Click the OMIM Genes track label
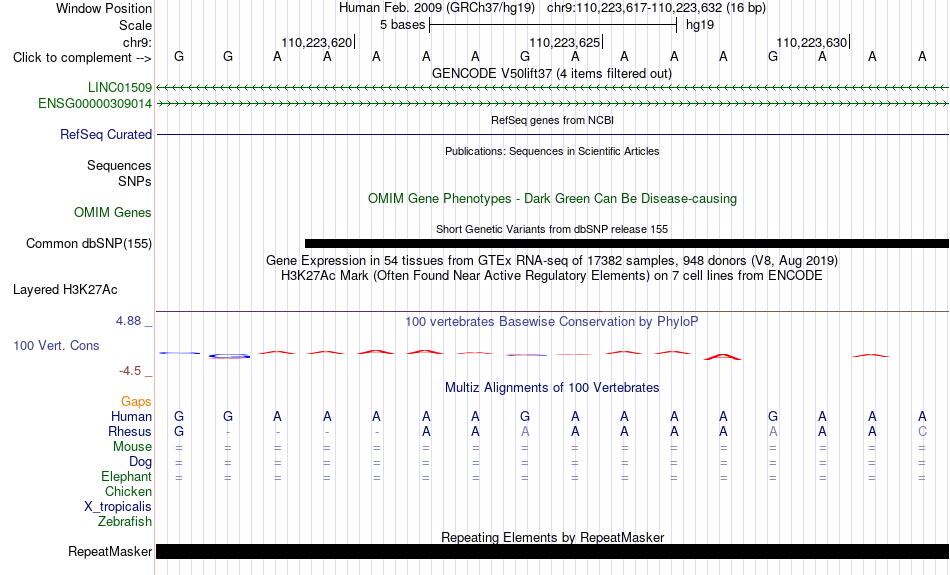 pyautogui.click(x=113, y=213)
